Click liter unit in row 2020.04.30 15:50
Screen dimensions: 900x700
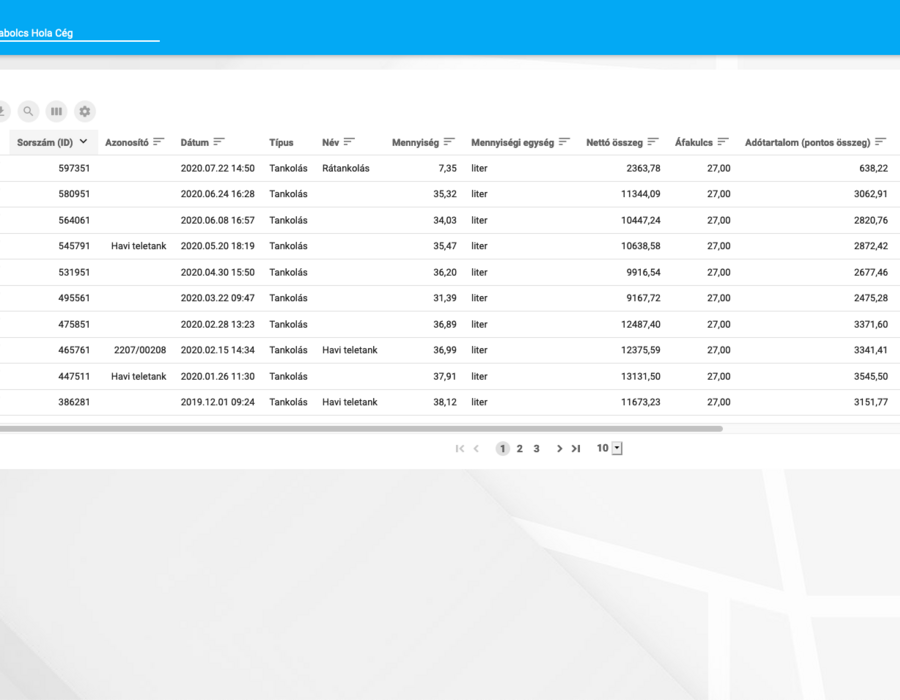[479, 273]
